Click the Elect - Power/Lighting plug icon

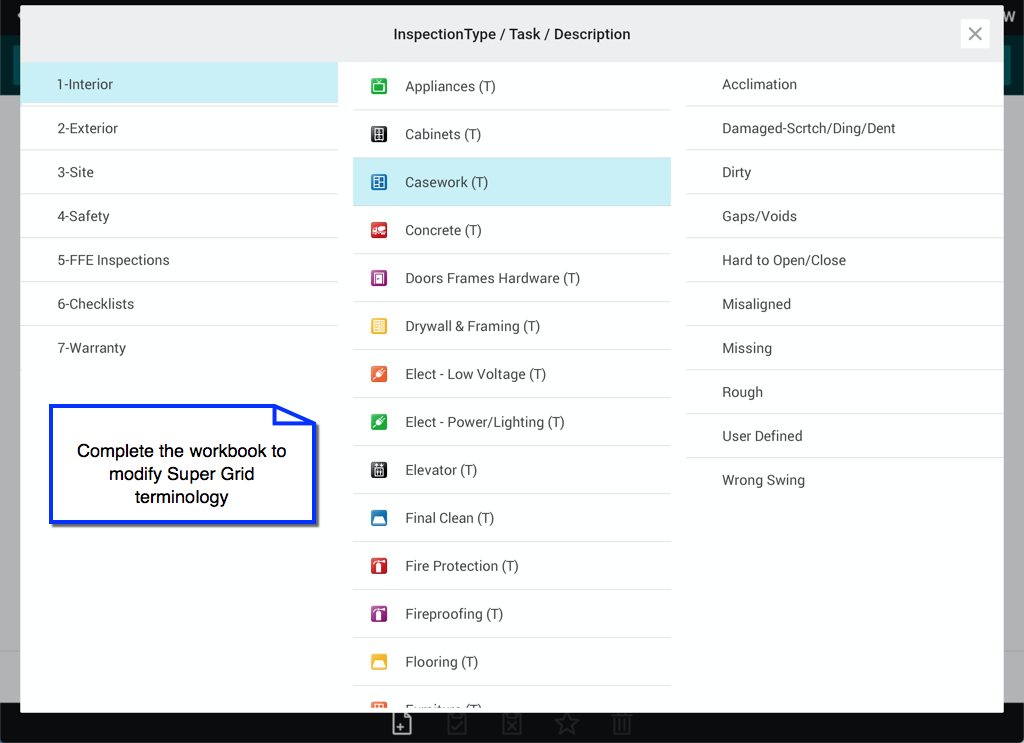point(379,422)
